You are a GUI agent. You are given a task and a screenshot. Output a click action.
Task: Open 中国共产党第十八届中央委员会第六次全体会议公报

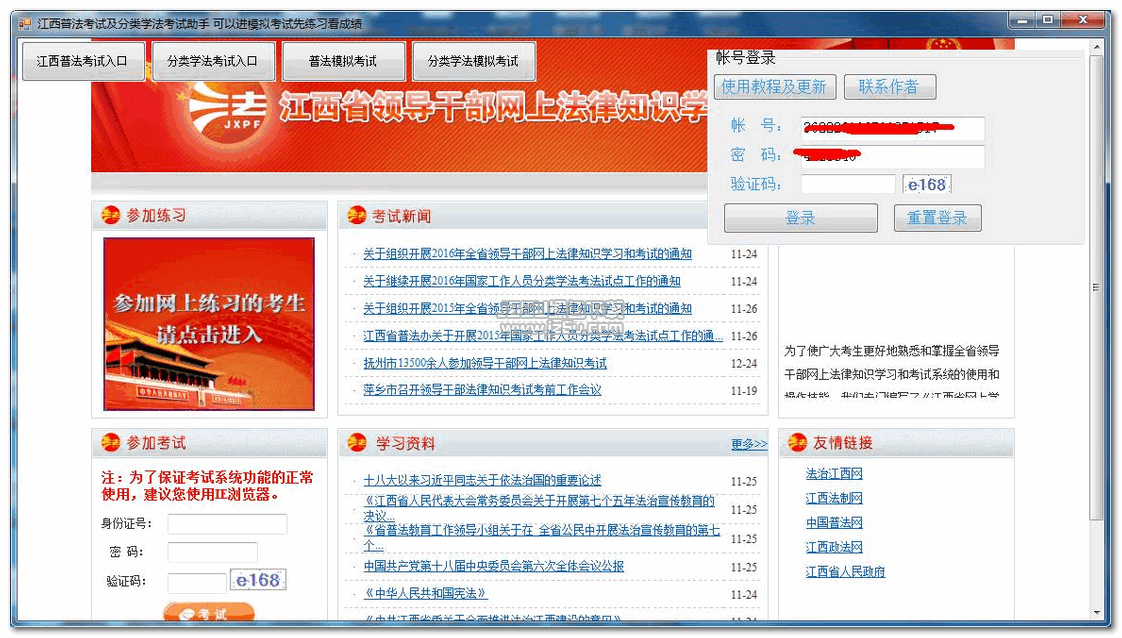click(x=494, y=566)
